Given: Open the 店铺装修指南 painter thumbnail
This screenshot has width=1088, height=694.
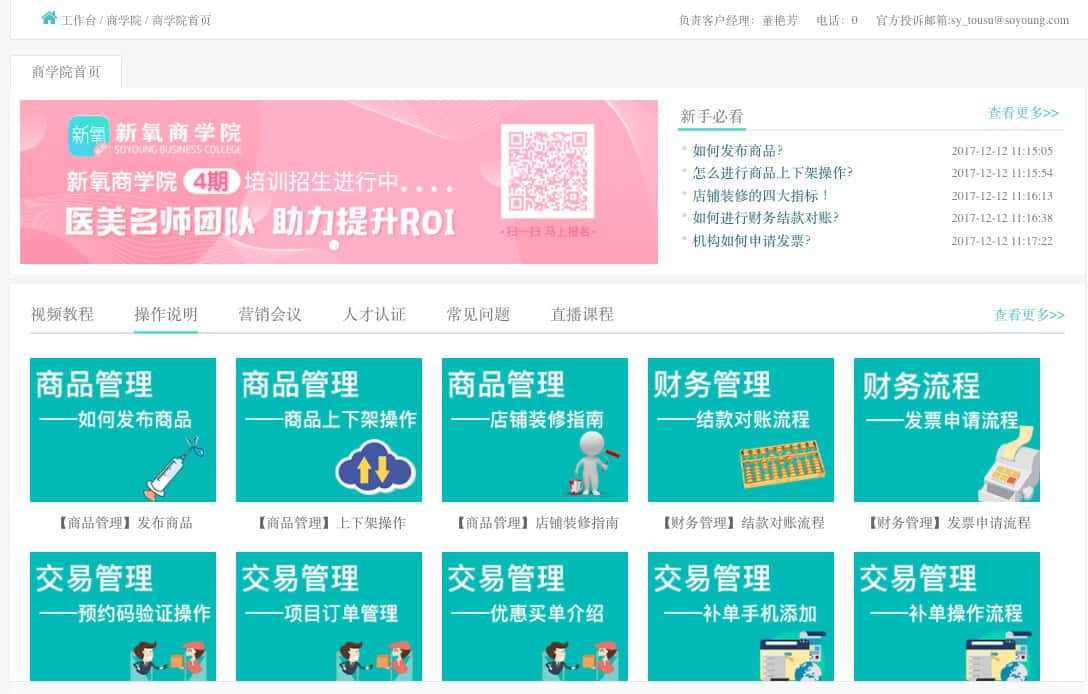Looking at the screenshot, I should pos(535,430).
